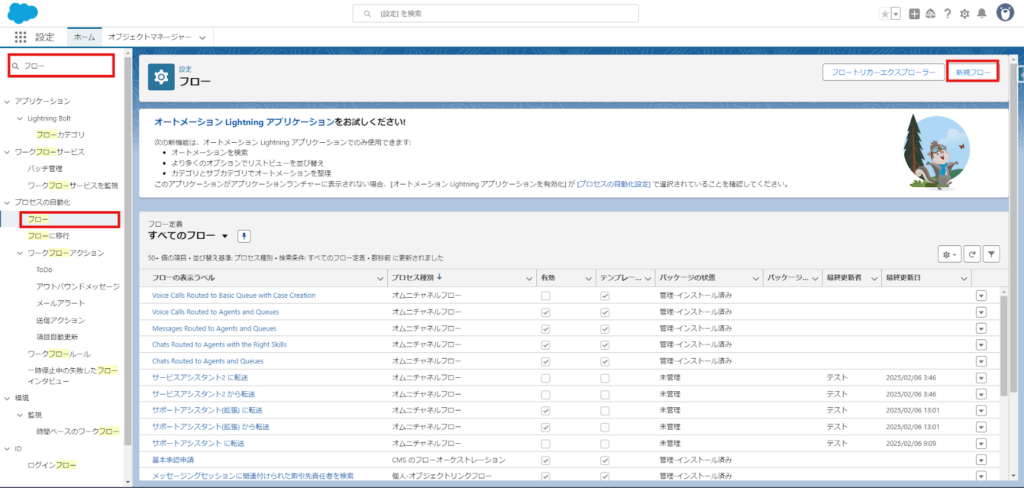Select フローに移行 in the sidebar
The image size is (1024, 488).
click(x=49, y=236)
